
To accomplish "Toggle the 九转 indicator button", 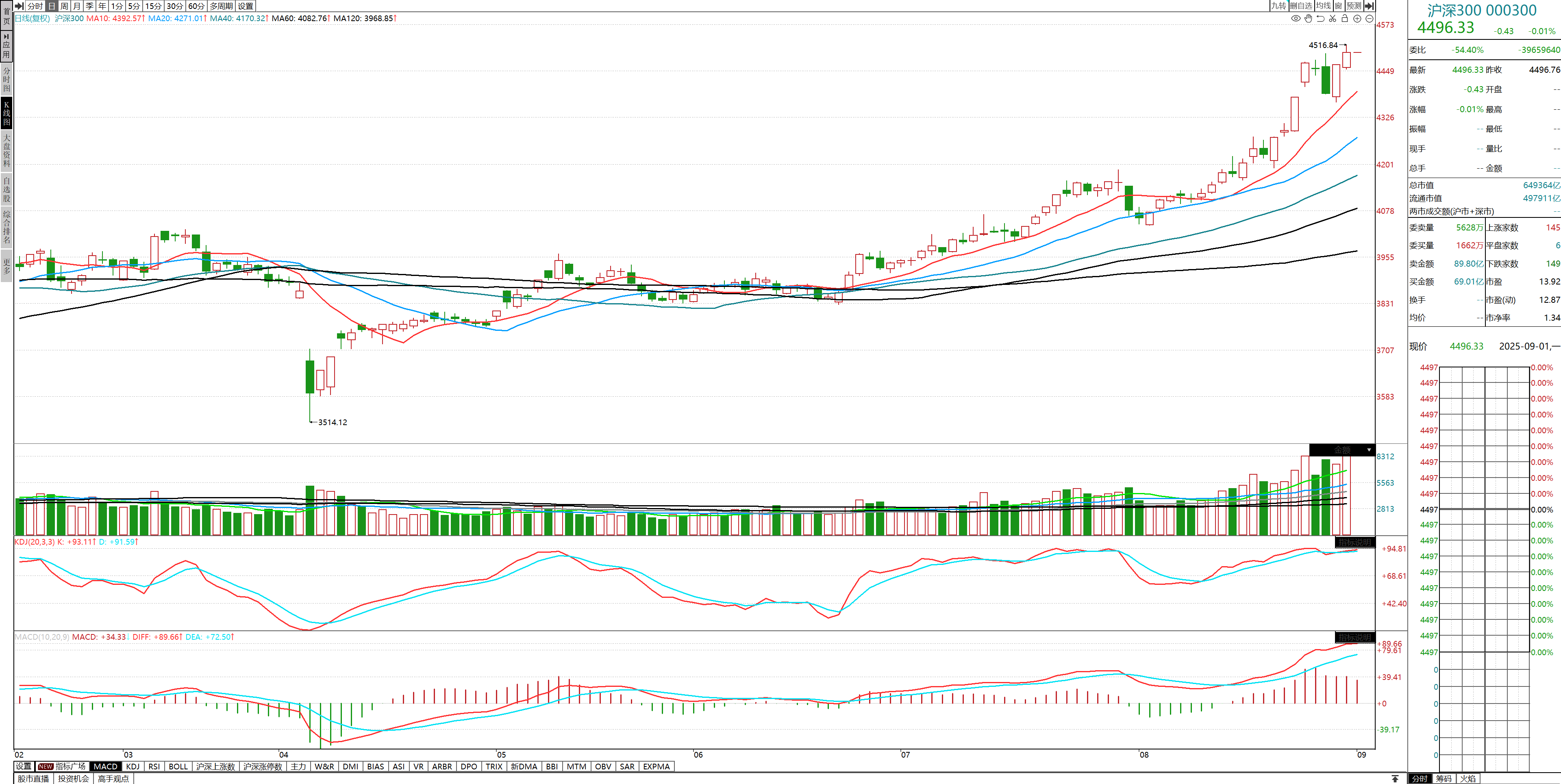I will [x=1278, y=6].
